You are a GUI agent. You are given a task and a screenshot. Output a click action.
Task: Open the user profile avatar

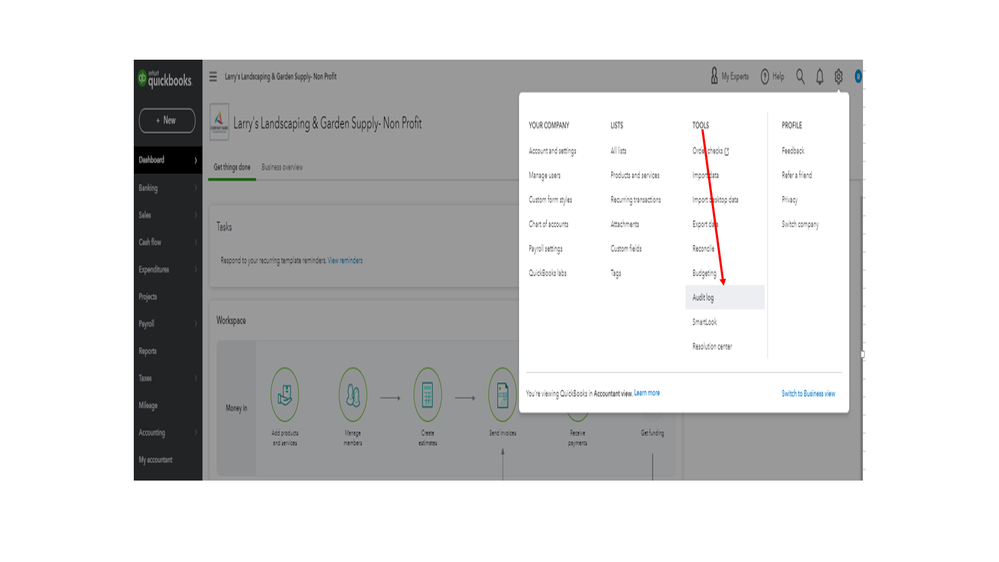[858, 76]
